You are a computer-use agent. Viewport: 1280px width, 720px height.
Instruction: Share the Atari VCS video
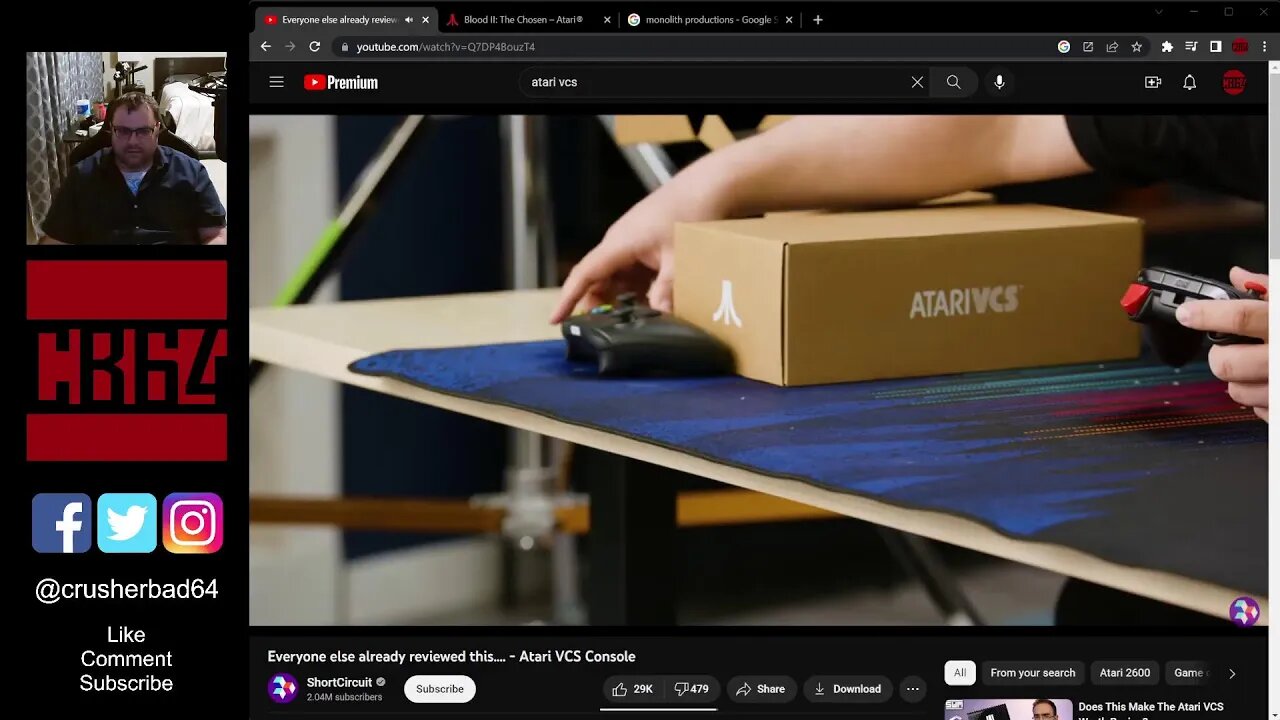[760, 689]
